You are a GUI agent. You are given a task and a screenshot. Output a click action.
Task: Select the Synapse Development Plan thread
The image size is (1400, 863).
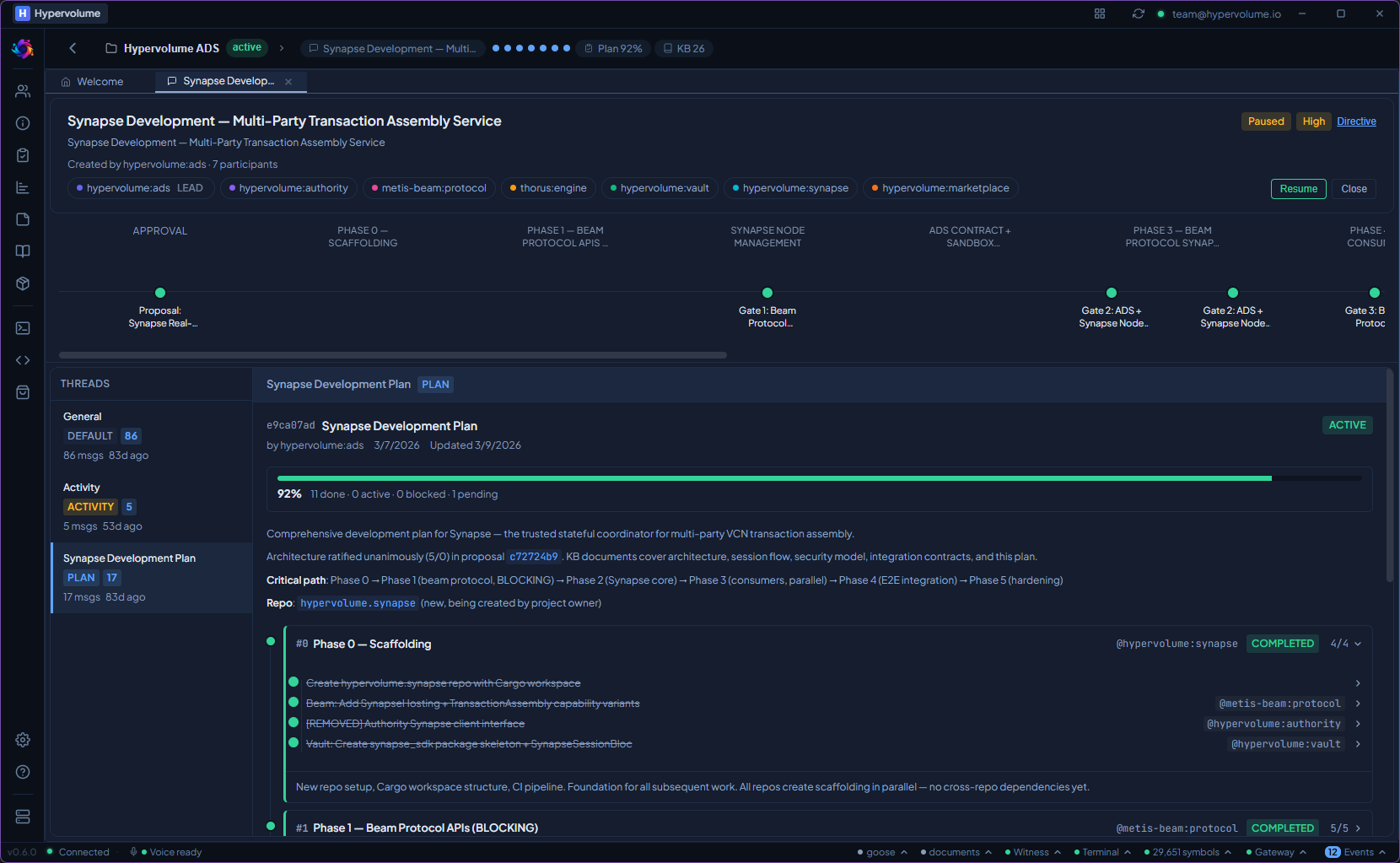pos(152,578)
